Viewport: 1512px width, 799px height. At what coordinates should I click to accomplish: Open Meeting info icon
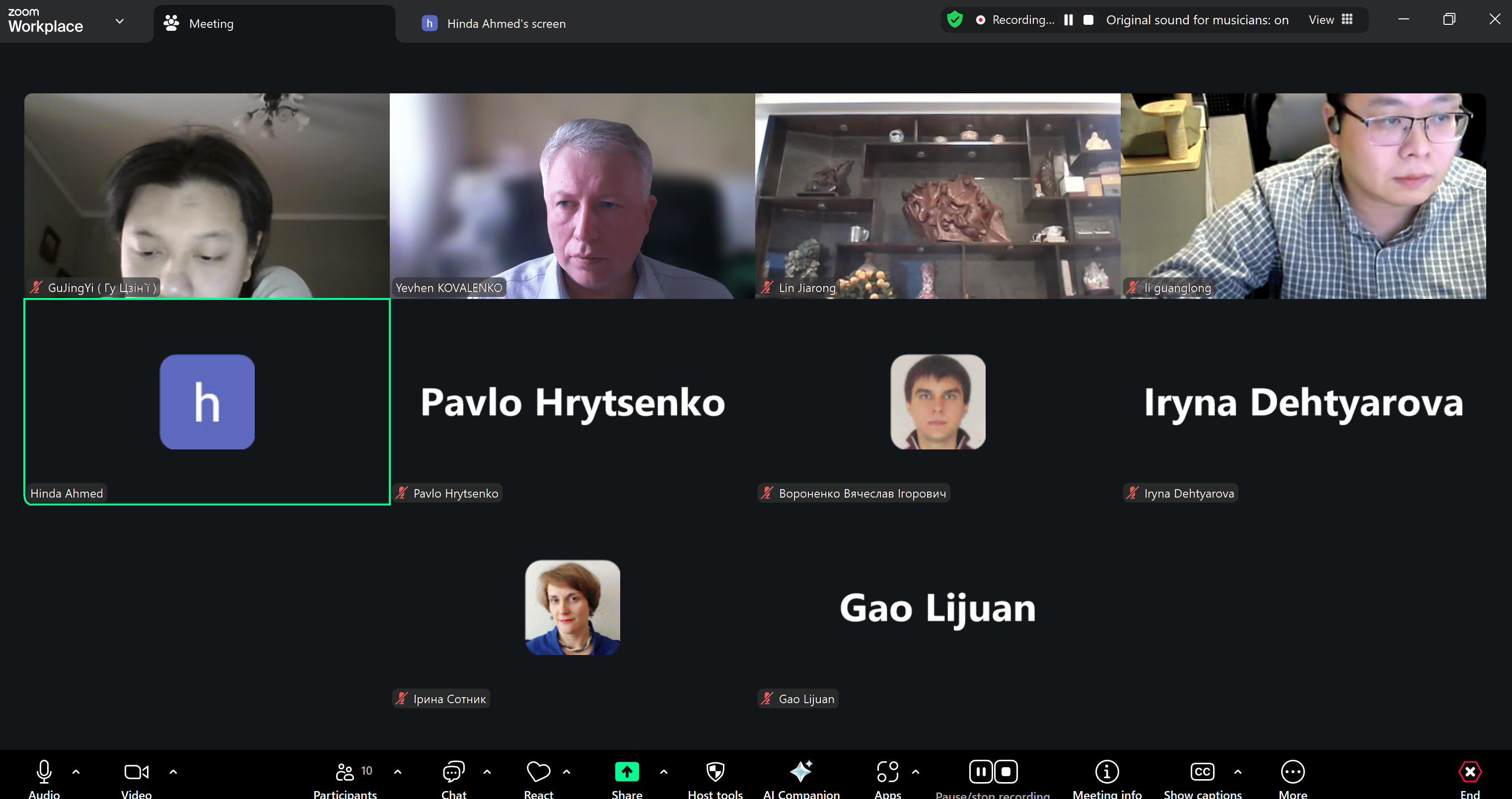click(x=1106, y=772)
